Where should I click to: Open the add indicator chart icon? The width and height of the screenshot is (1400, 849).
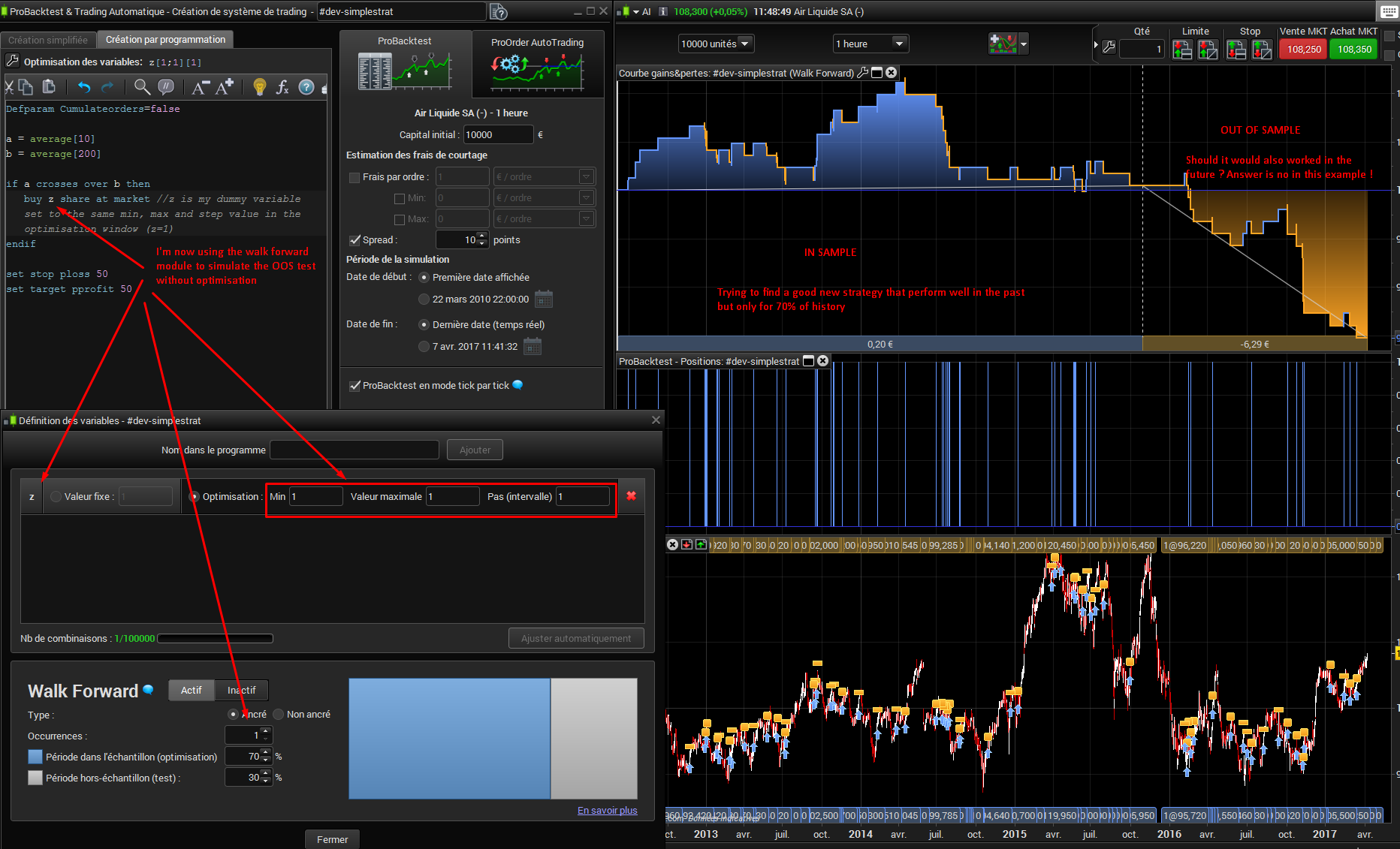(1003, 44)
